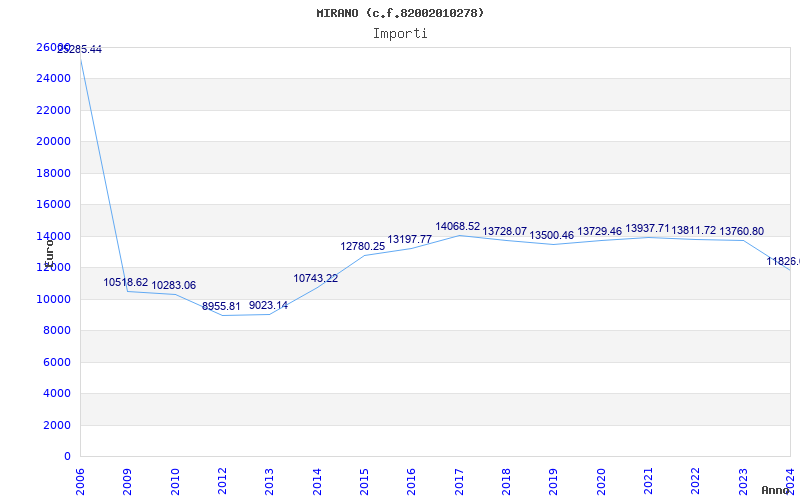
Task: Click the y-axis value 0
Action: pos(67,456)
